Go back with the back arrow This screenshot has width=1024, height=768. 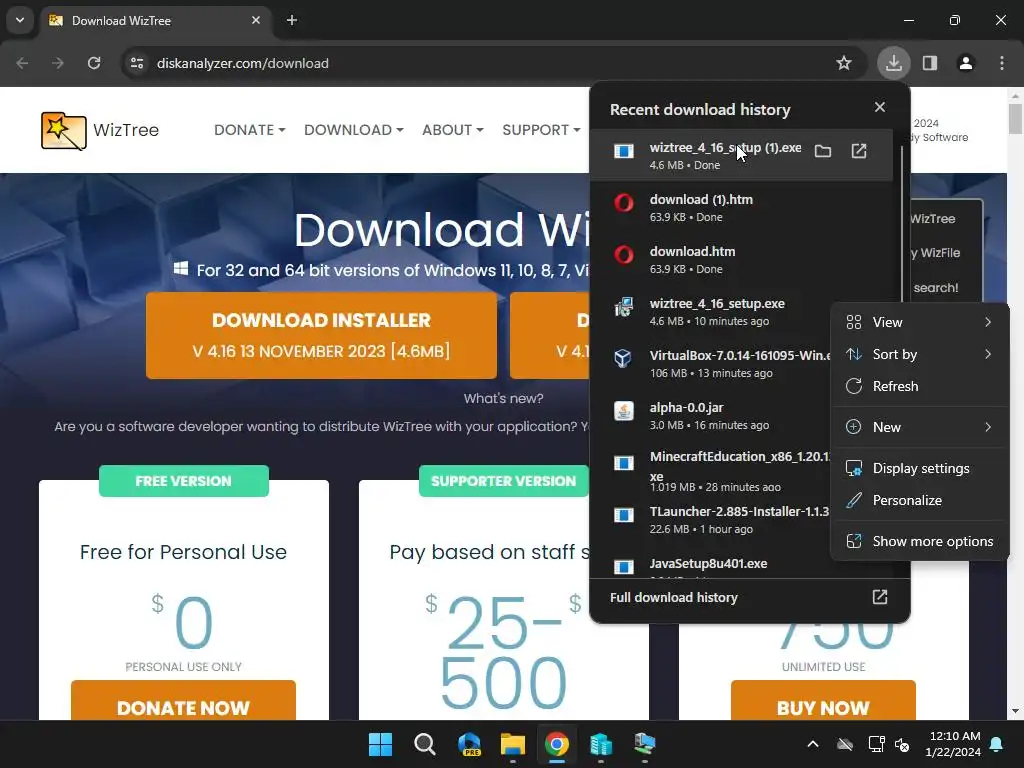pyautogui.click(x=23, y=63)
